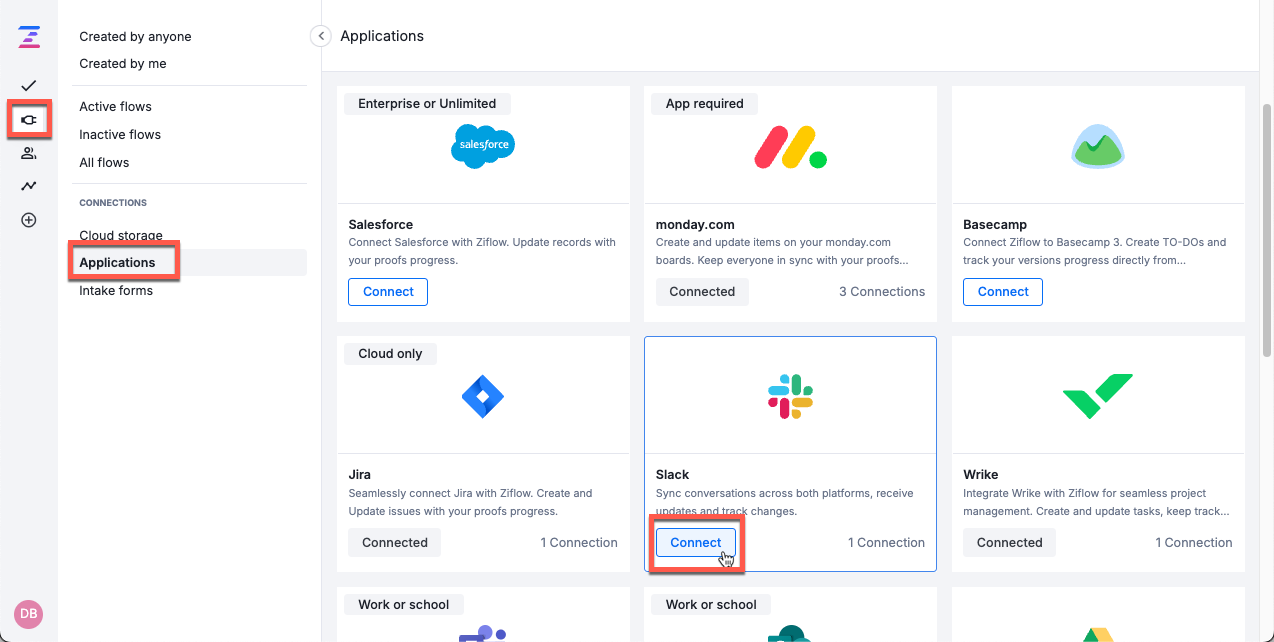Click the Slack logo icon
This screenshot has width=1274, height=642.
(x=790, y=394)
